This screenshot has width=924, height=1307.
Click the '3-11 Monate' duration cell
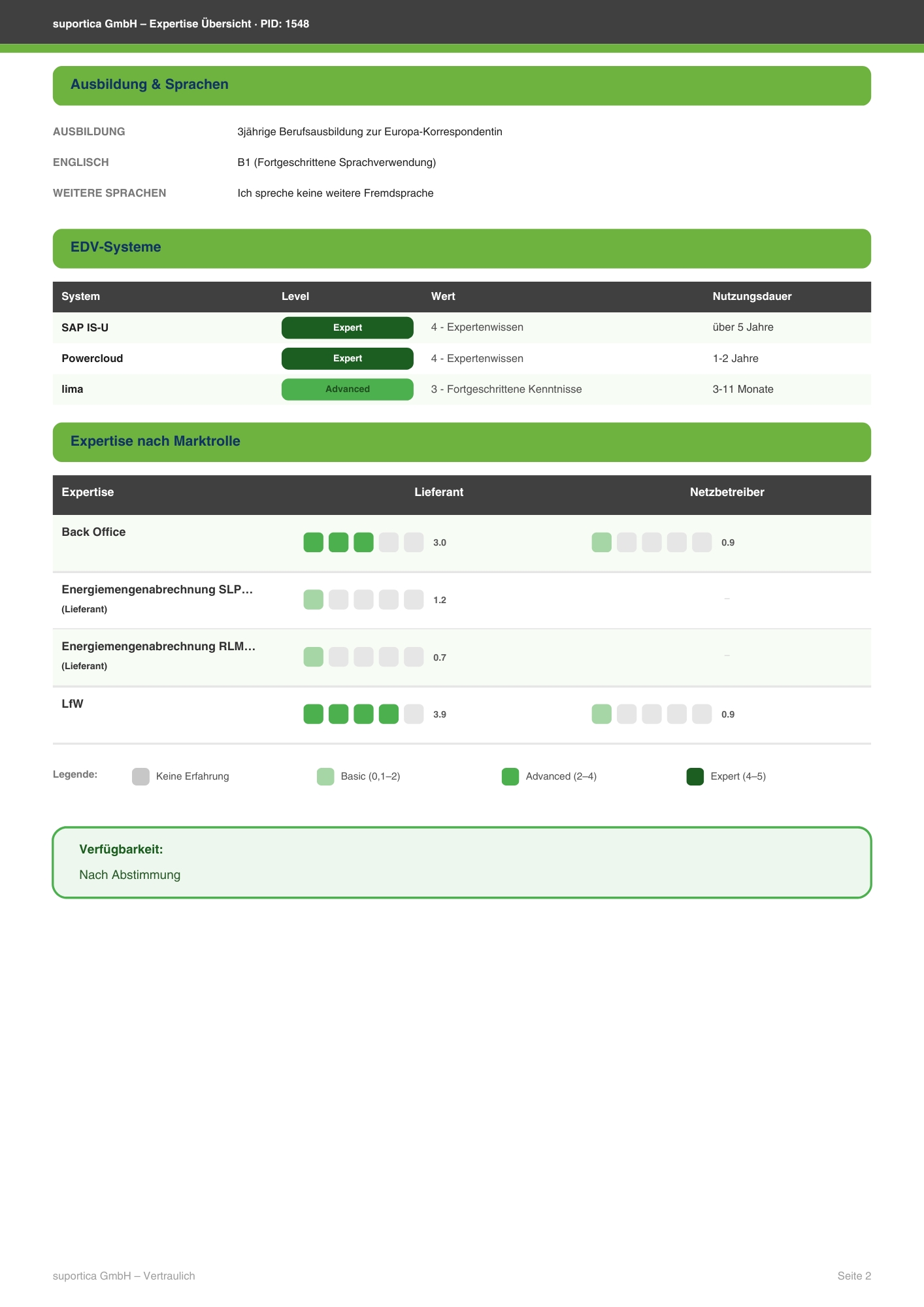click(x=743, y=389)
